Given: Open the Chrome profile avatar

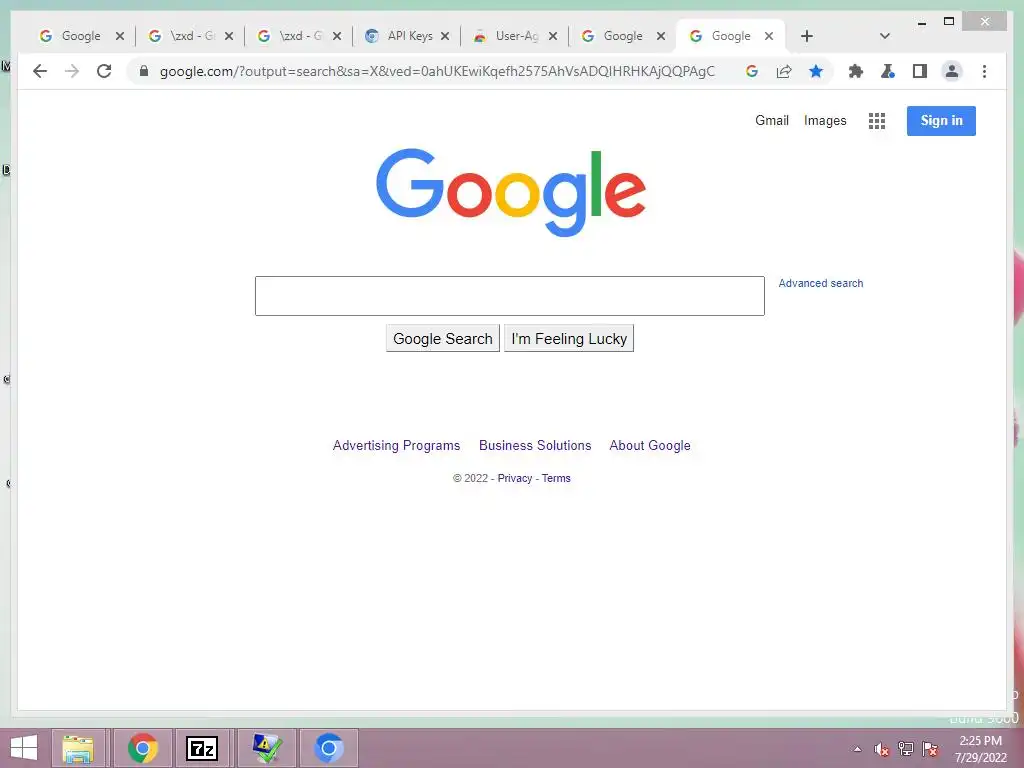Looking at the screenshot, I should tap(952, 71).
